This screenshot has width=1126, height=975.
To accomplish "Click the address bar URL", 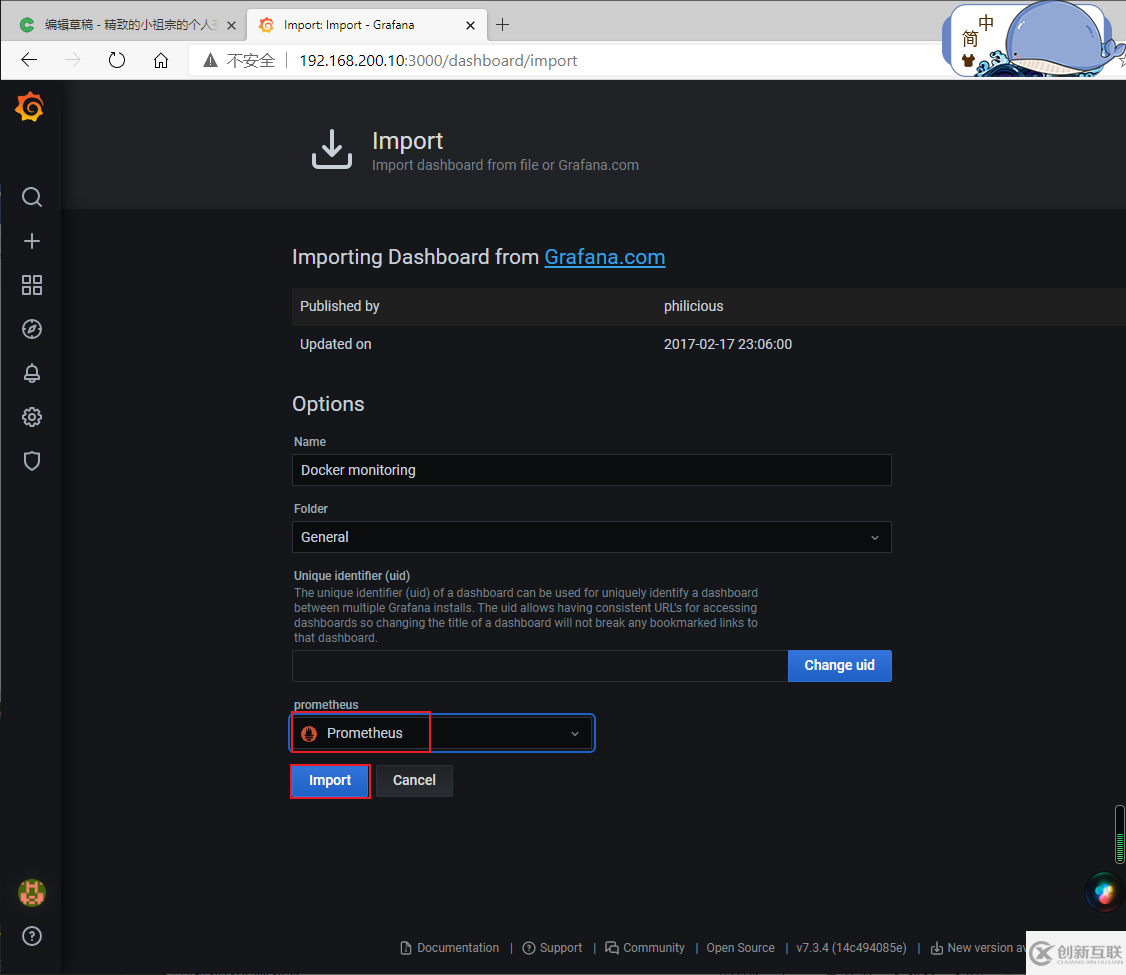I will [438, 61].
